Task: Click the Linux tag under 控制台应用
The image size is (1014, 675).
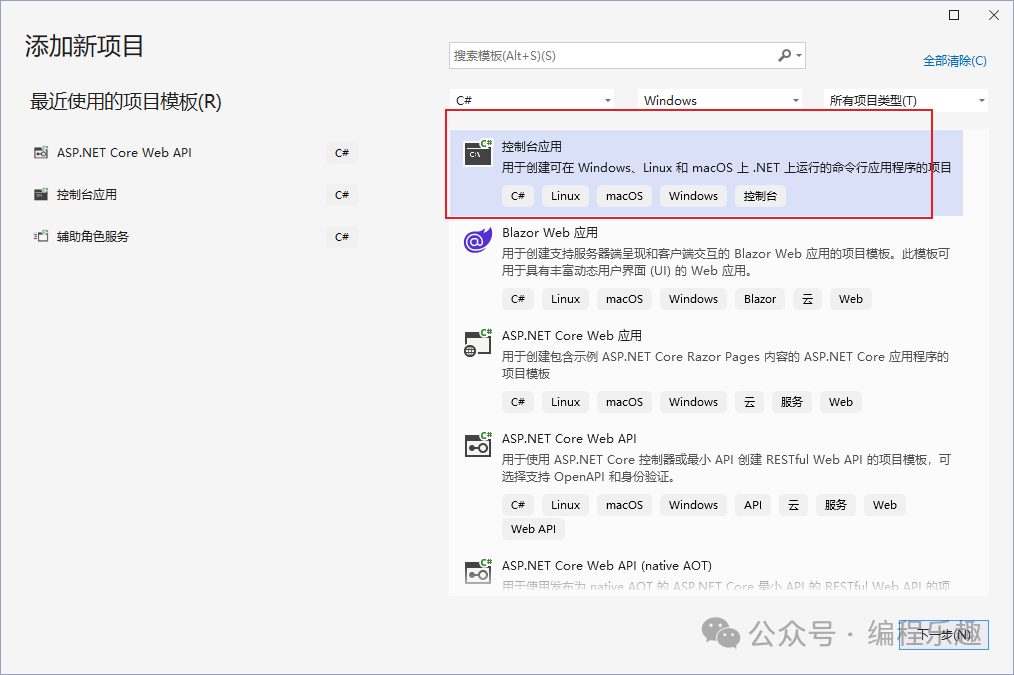Action: pos(565,196)
